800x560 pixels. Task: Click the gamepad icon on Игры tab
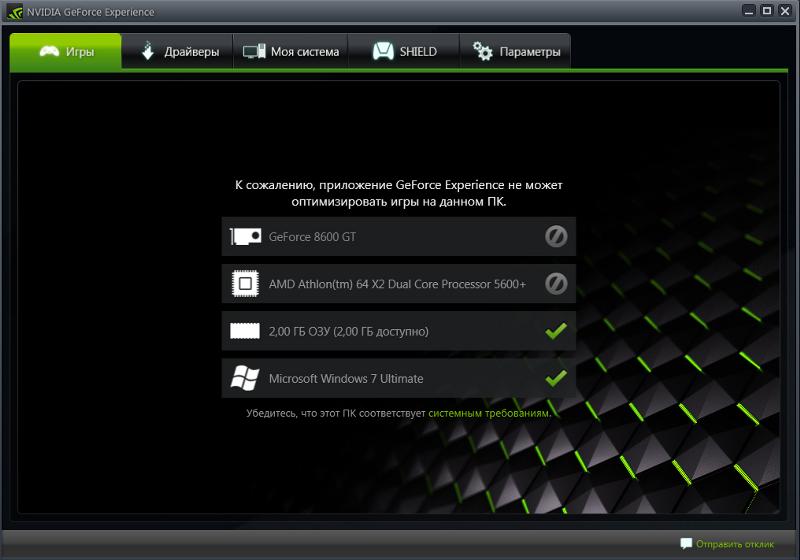(49, 52)
